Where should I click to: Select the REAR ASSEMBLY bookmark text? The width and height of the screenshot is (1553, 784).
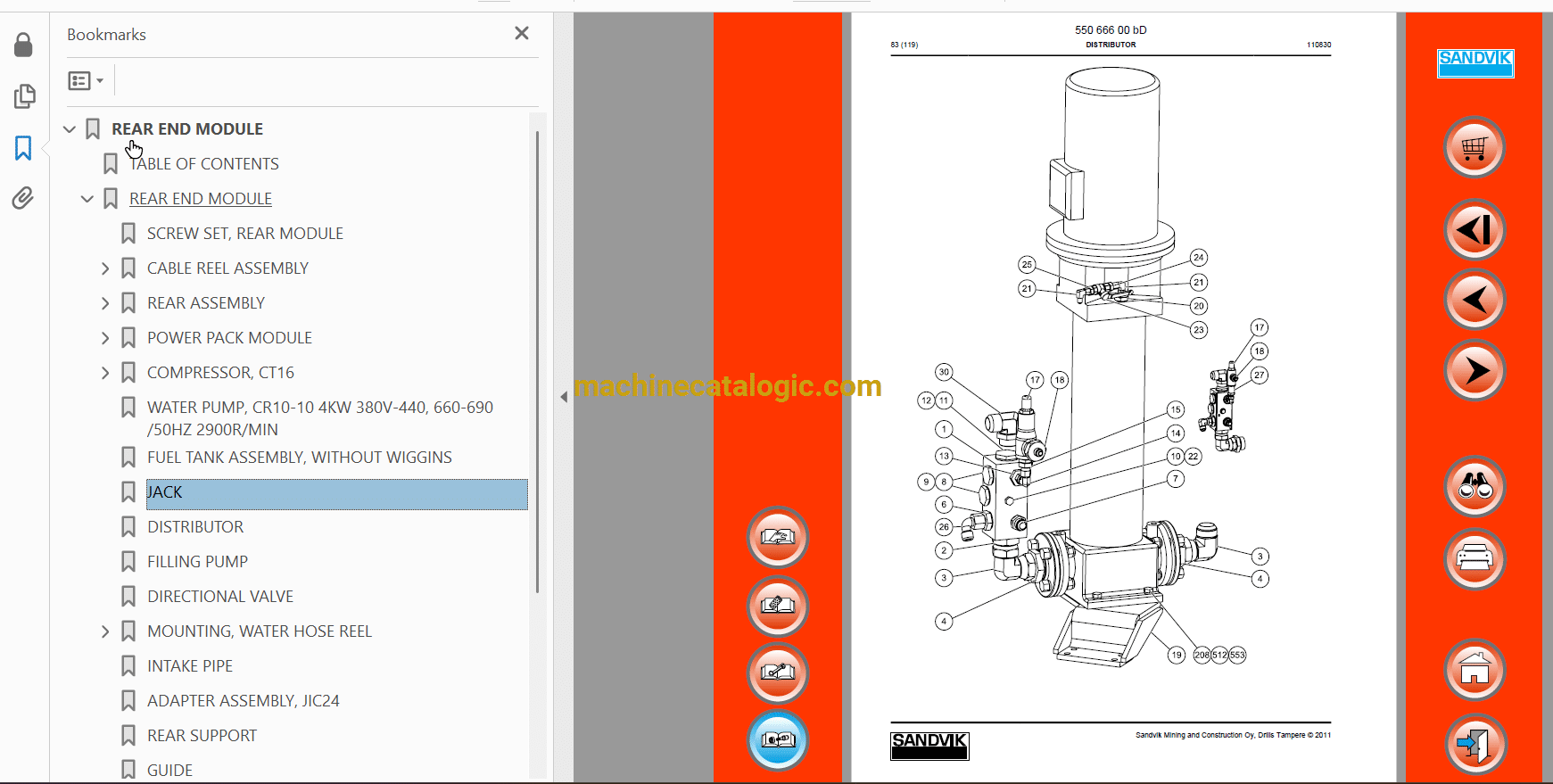206,303
